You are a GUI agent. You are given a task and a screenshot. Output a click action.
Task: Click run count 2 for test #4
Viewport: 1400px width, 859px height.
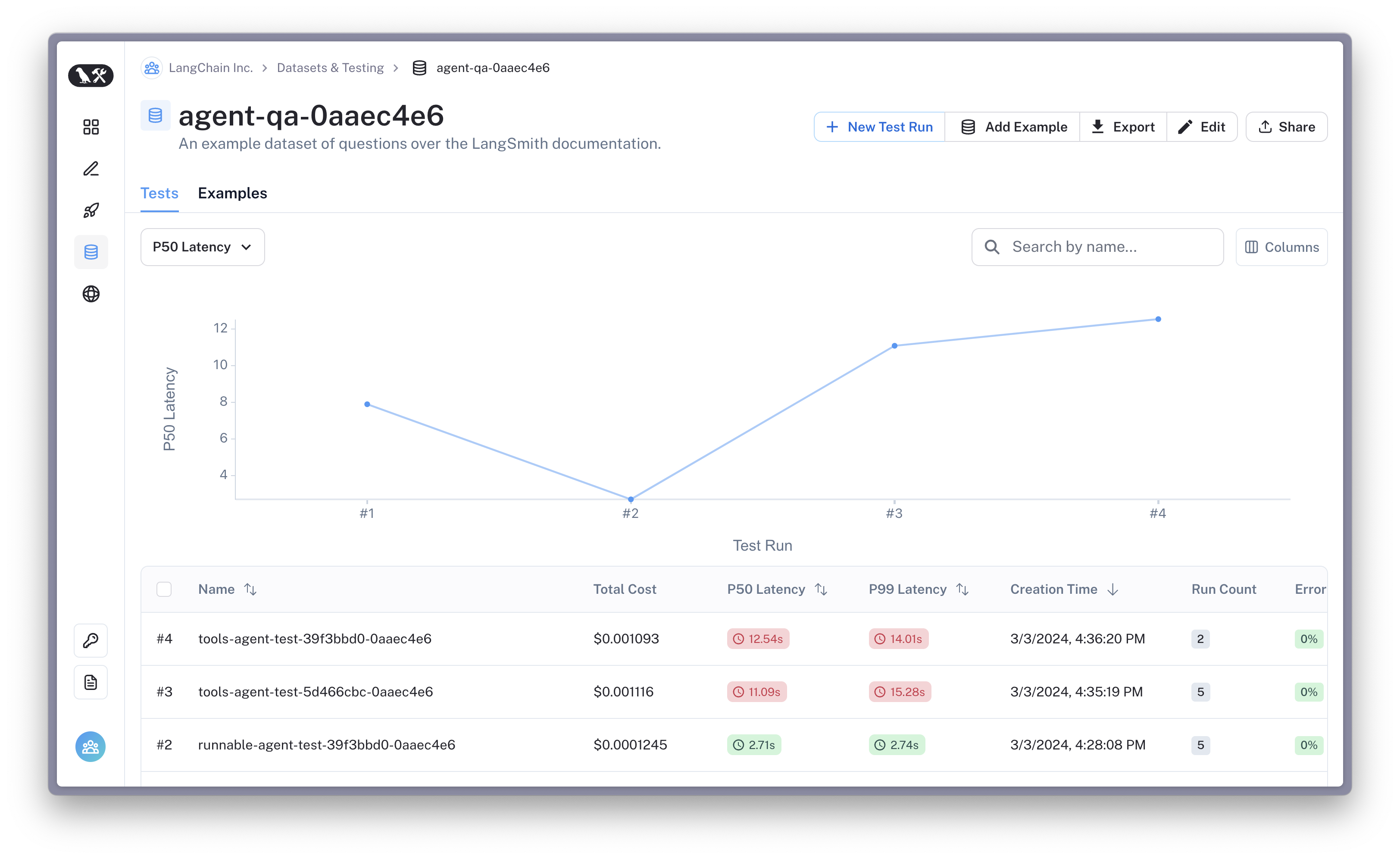pyautogui.click(x=1200, y=639)
